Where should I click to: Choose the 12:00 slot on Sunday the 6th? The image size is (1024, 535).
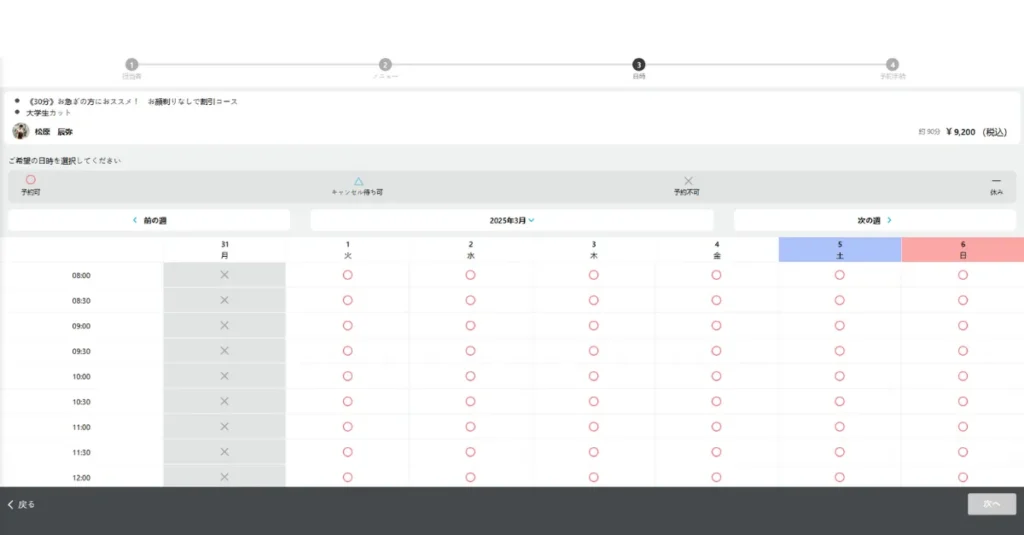click(x=962, y=477)
